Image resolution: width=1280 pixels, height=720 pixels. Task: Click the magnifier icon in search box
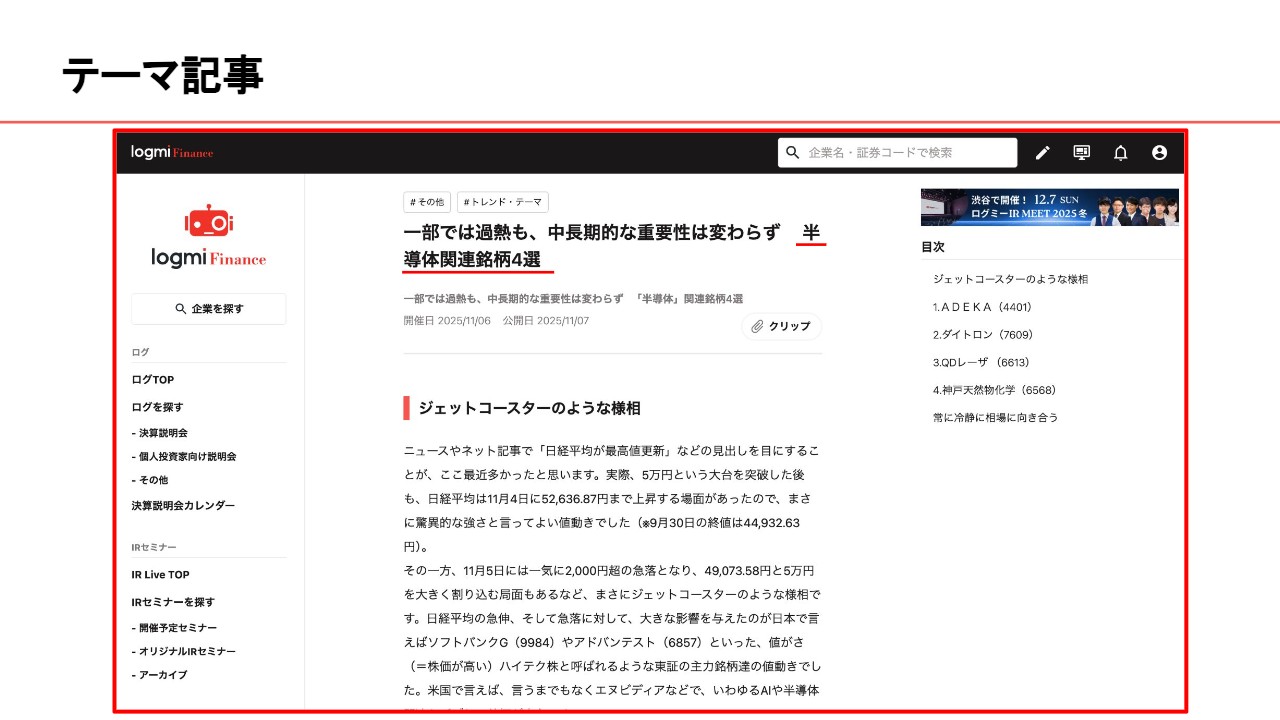793,153
